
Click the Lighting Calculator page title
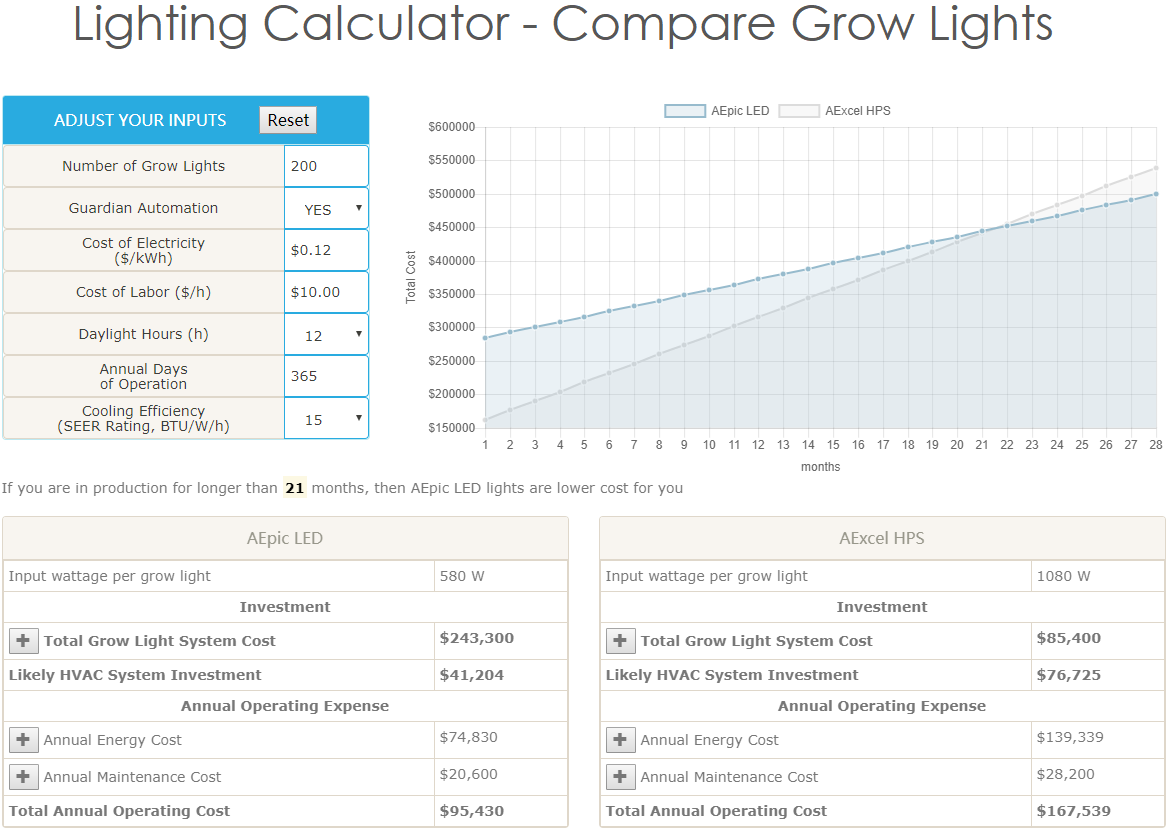(563, 24)
